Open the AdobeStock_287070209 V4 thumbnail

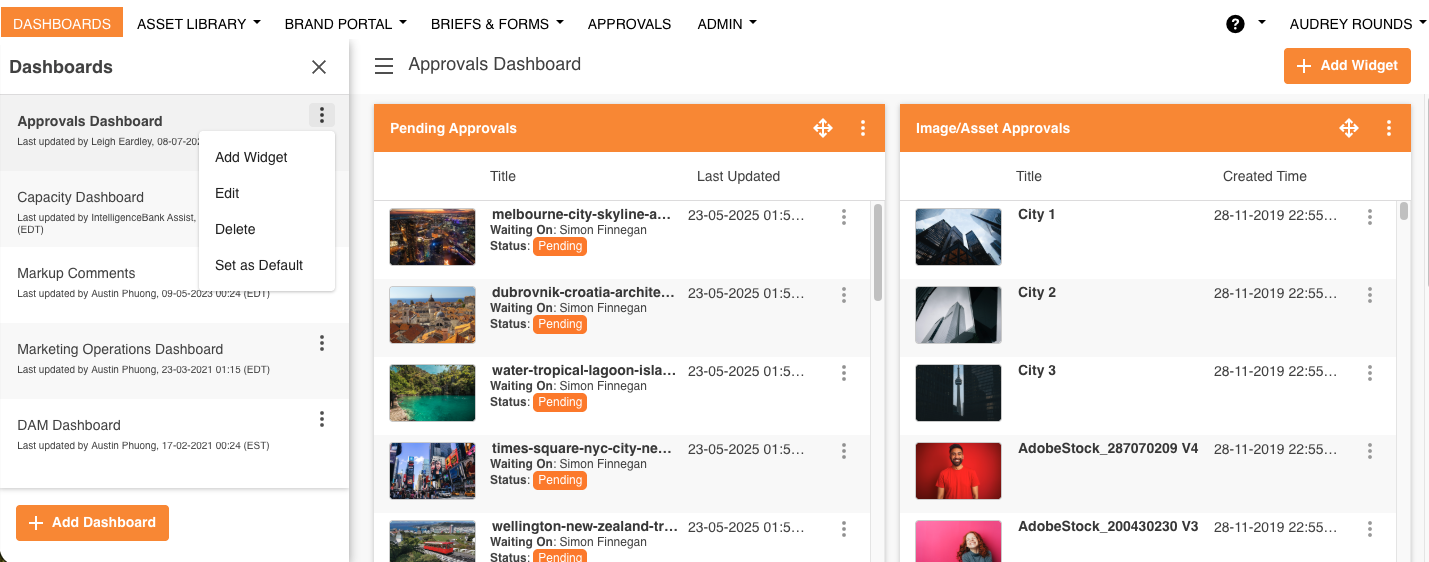958,470
